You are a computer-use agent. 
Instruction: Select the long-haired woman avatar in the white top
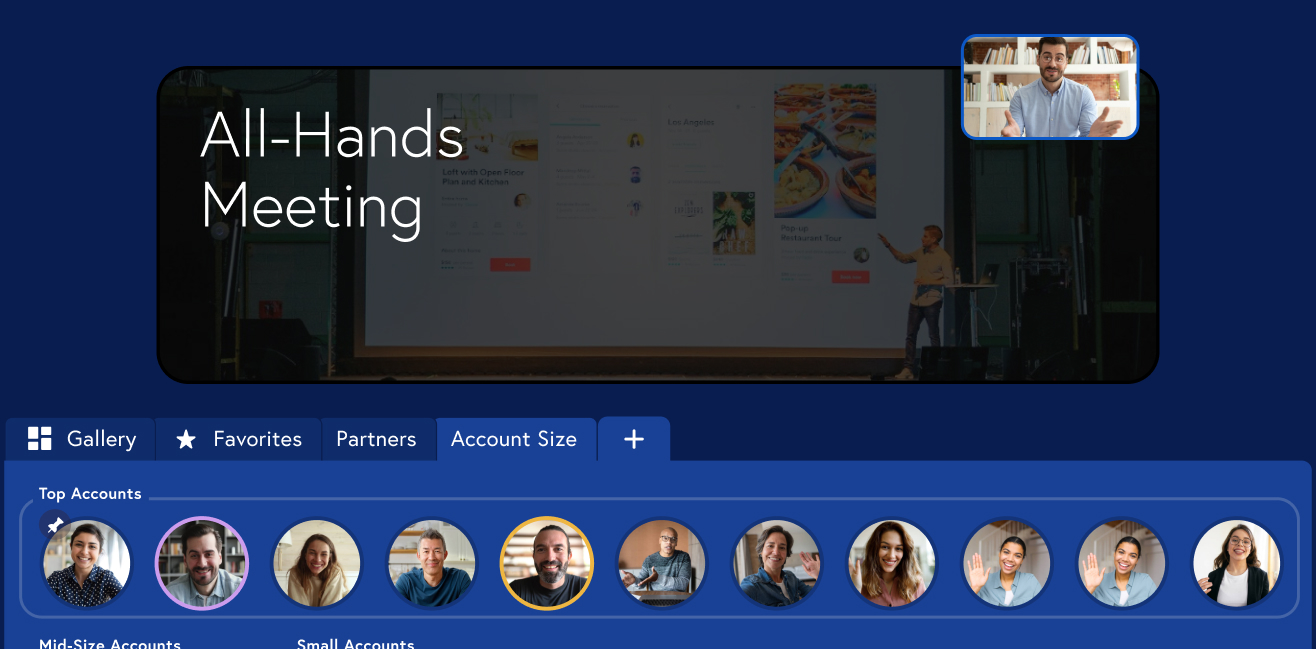pyautogui.click(x=317, y=563)
